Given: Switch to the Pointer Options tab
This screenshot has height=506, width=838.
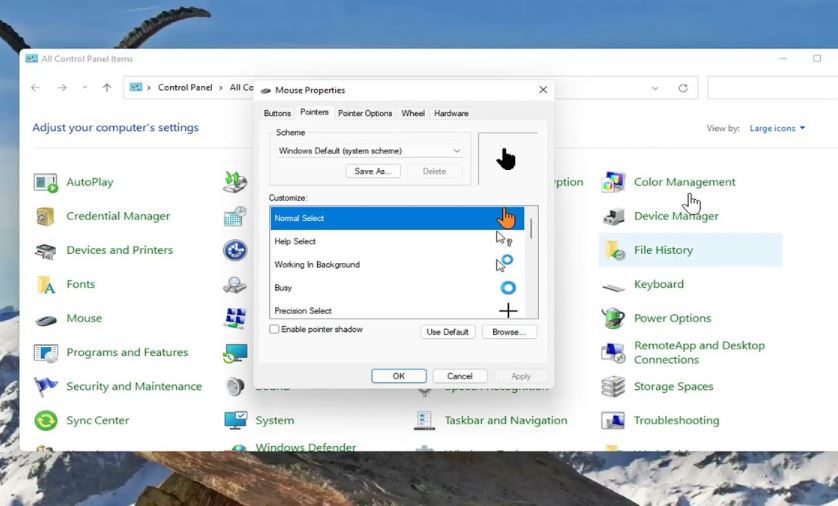Looking at the screenshot, I should [365, 113].
